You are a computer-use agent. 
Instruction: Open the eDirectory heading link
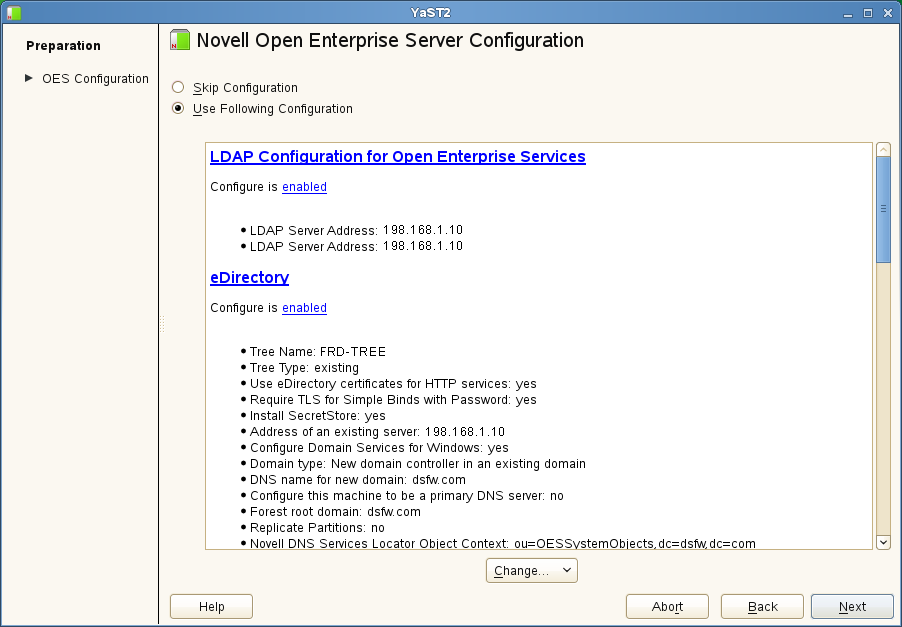249,278
